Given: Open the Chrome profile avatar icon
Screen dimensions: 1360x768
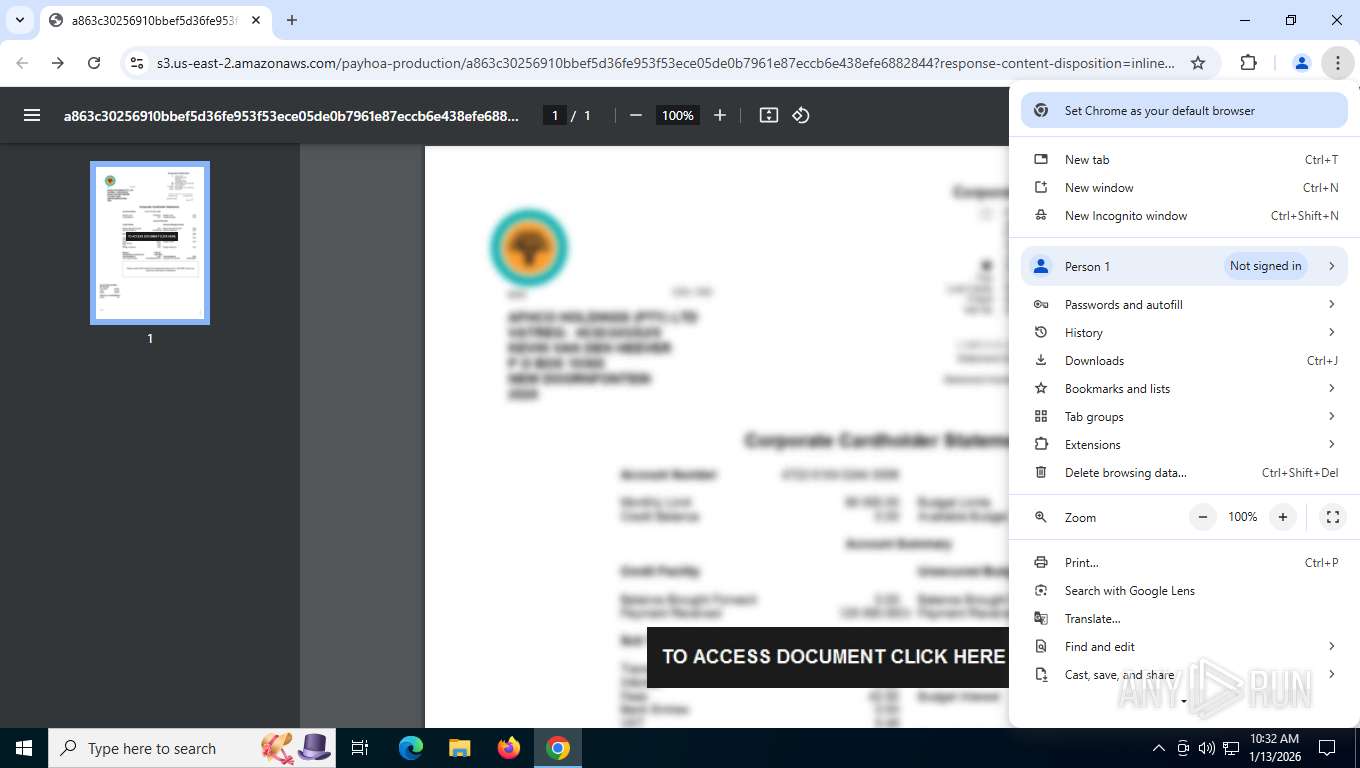Looking at the screenshot, I should coord(1302,63).
